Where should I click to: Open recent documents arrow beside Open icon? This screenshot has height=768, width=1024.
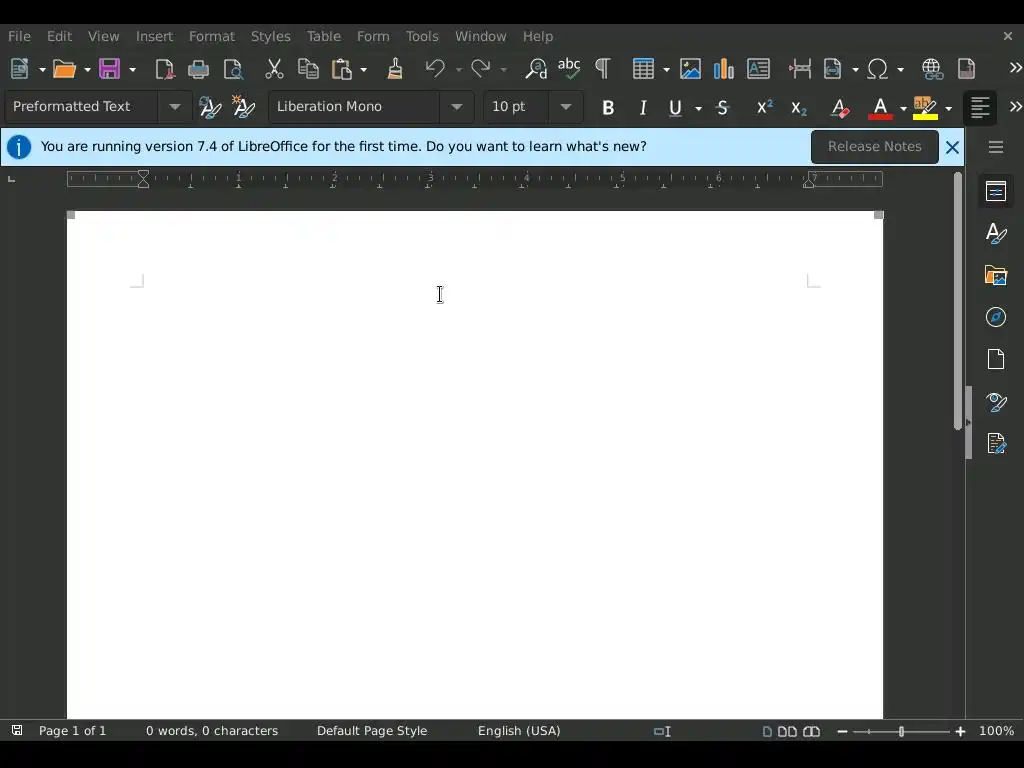pos(87,69)
